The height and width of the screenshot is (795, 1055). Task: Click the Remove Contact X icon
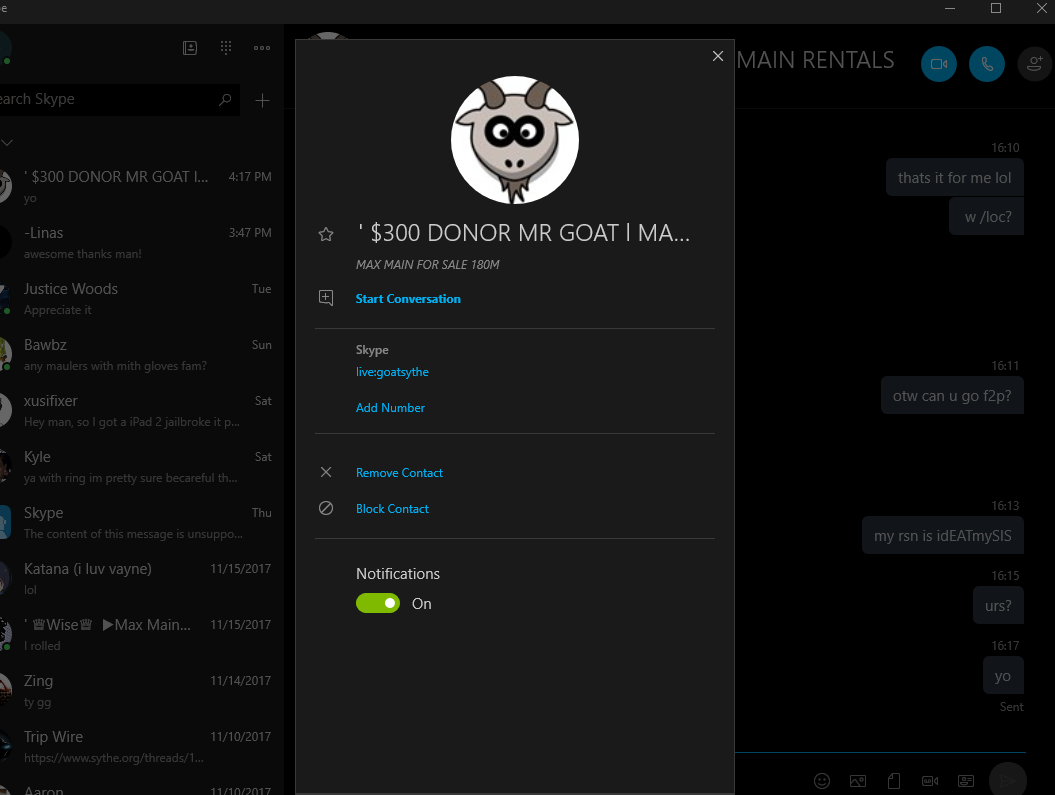[326, 472]
